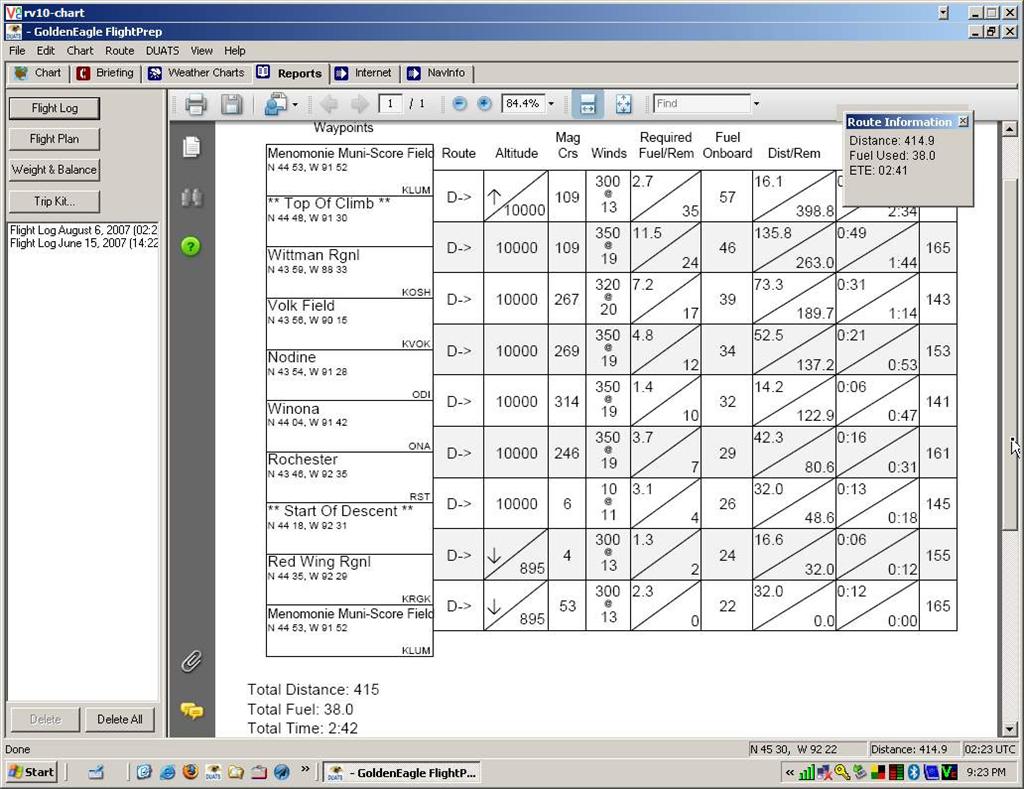Screen dimensions: 1024x789
Task: Select the fit width view icon
Action: (588, 104)
